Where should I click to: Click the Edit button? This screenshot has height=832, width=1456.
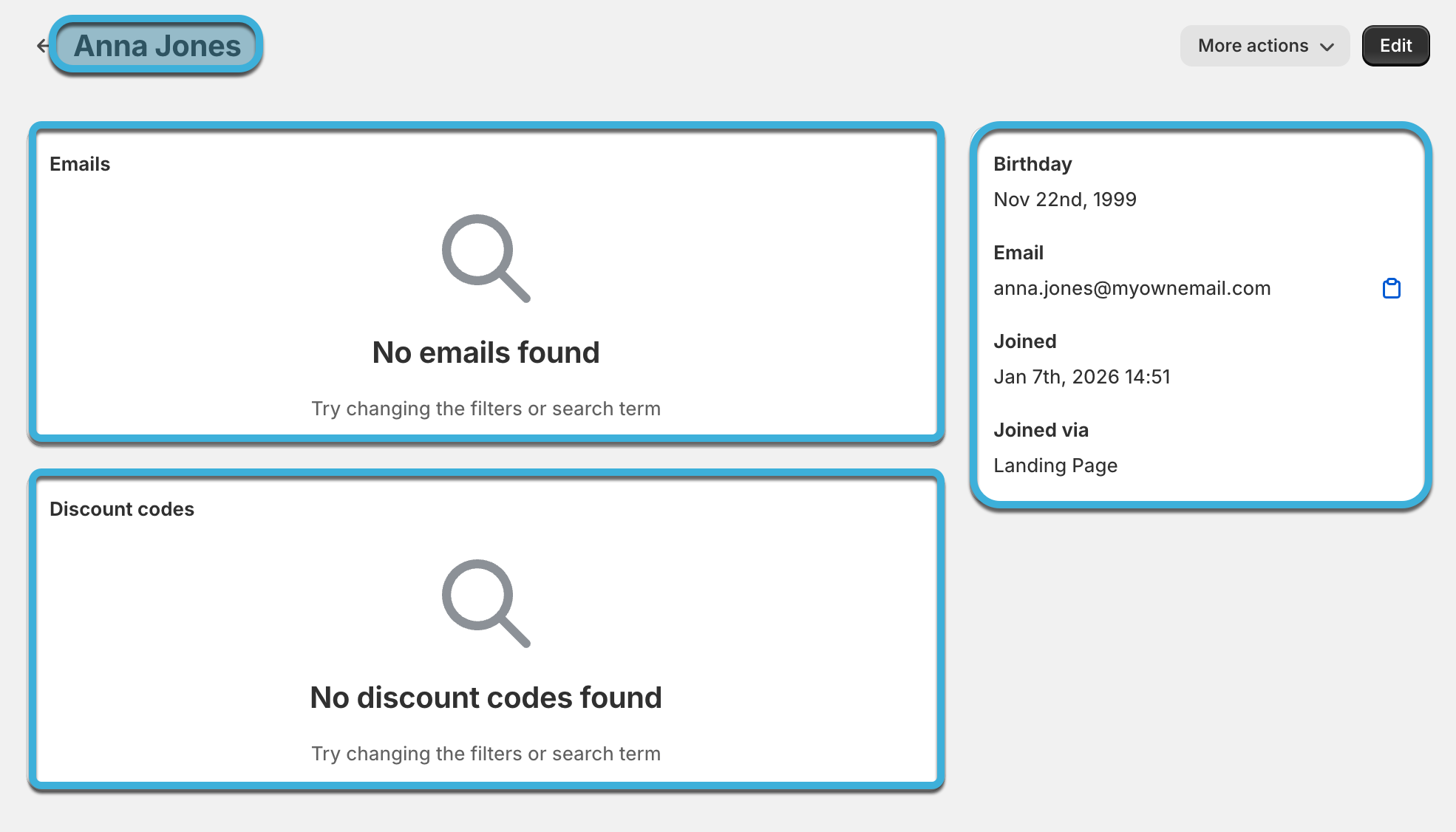pyautogui.click(x=1395, y=46)
